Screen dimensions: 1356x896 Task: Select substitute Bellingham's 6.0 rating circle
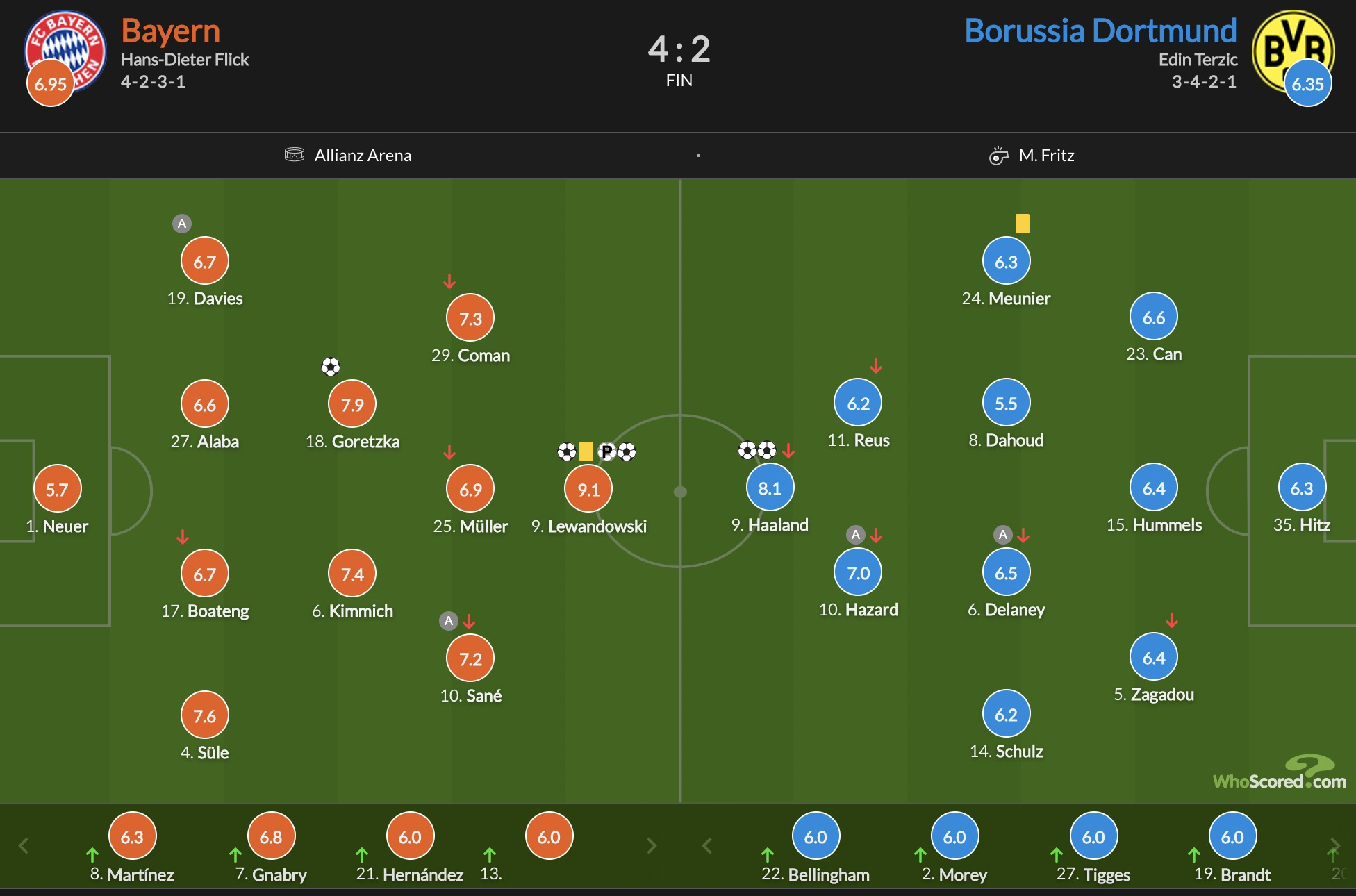click(816, 836)
